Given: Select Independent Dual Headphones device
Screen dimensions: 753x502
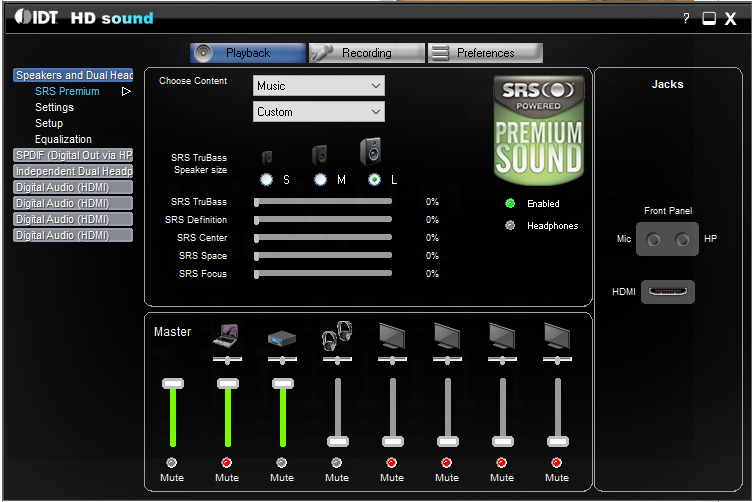Looking at the screenshot, I should (73, 171).
